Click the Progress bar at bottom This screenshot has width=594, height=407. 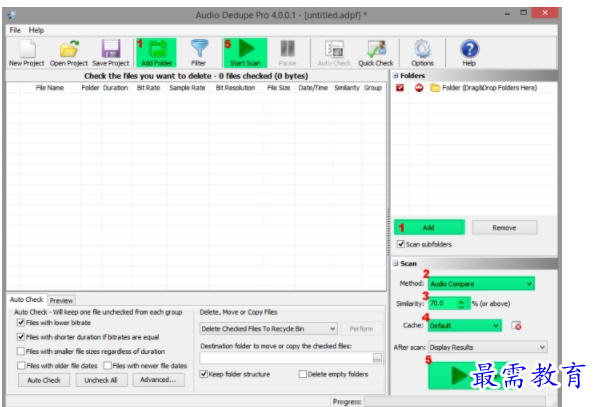(x=455, y=401)
